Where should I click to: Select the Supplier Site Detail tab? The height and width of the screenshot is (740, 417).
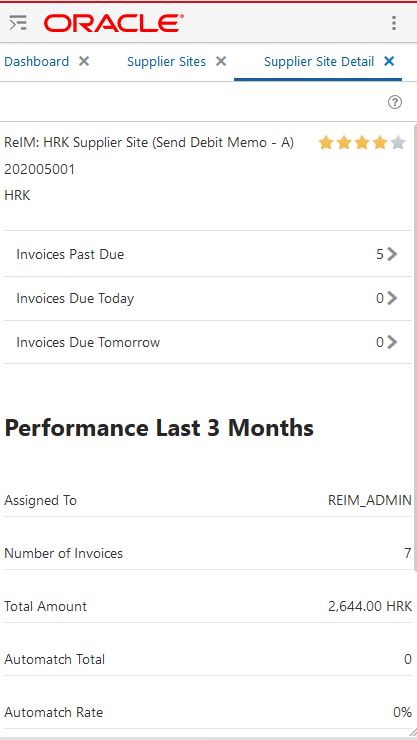(319, 61)
